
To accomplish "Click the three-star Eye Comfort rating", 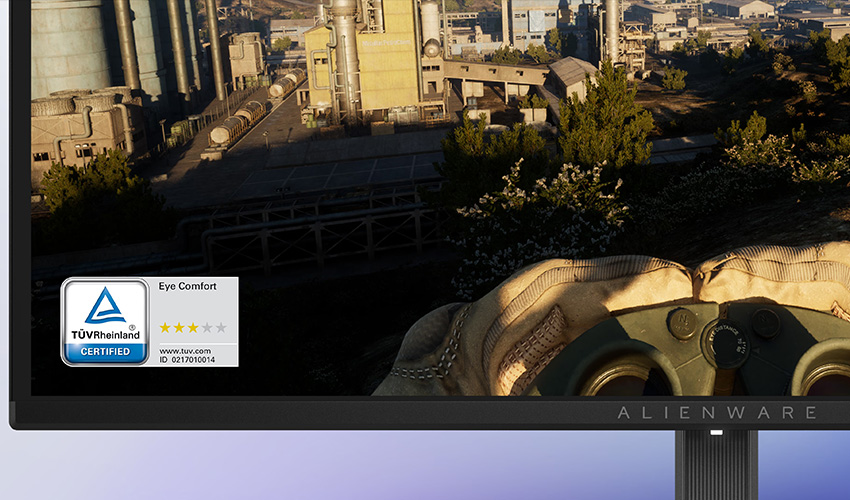I will tap(193, 328).
